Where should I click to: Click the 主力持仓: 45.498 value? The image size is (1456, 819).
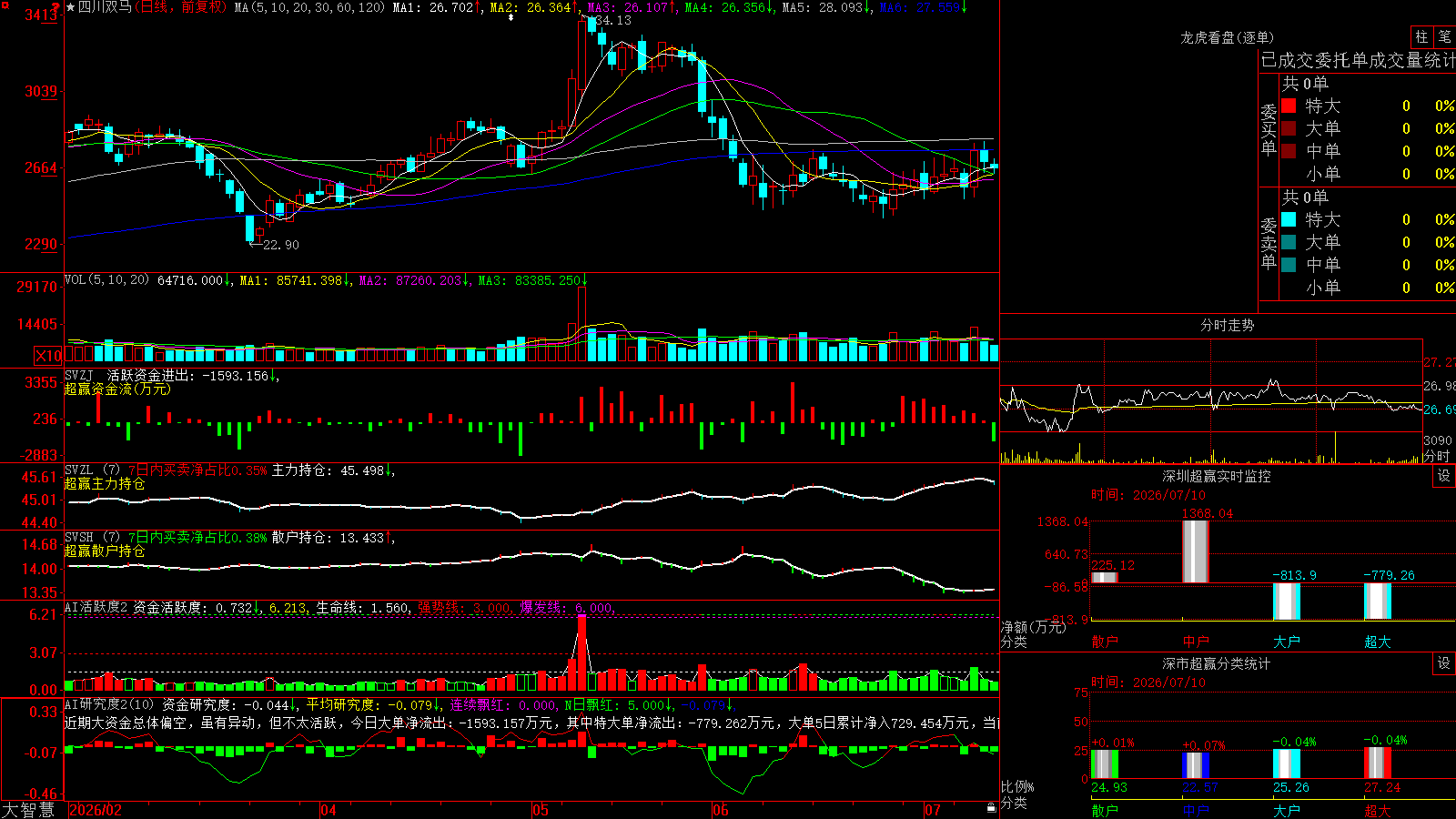tap(329, 470)
